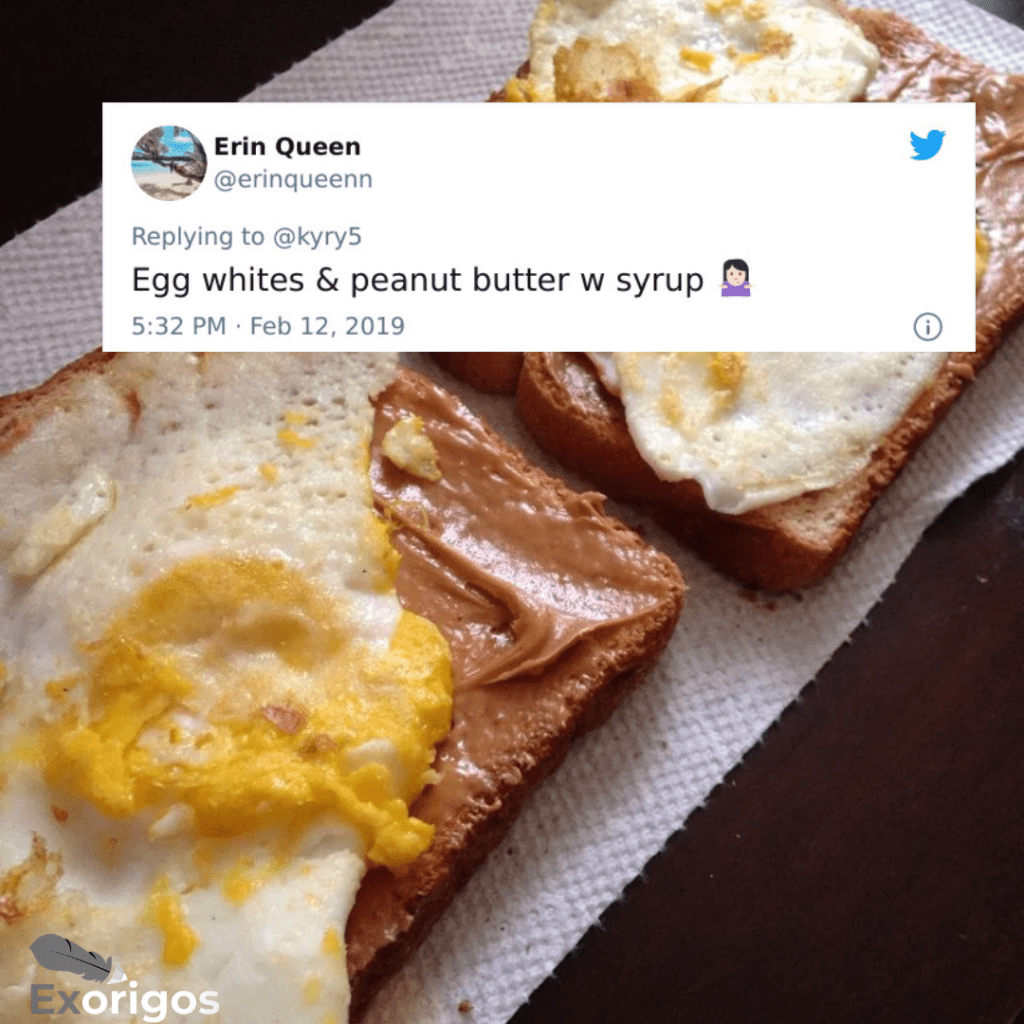This screenshot has height=1024, width=1024.
Task: Visit the @erinqueenn handle
Action: (x=293, y=179)
